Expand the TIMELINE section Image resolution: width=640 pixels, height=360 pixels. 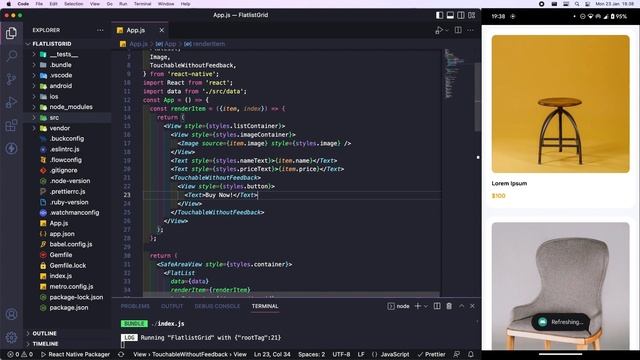(45, 344)
